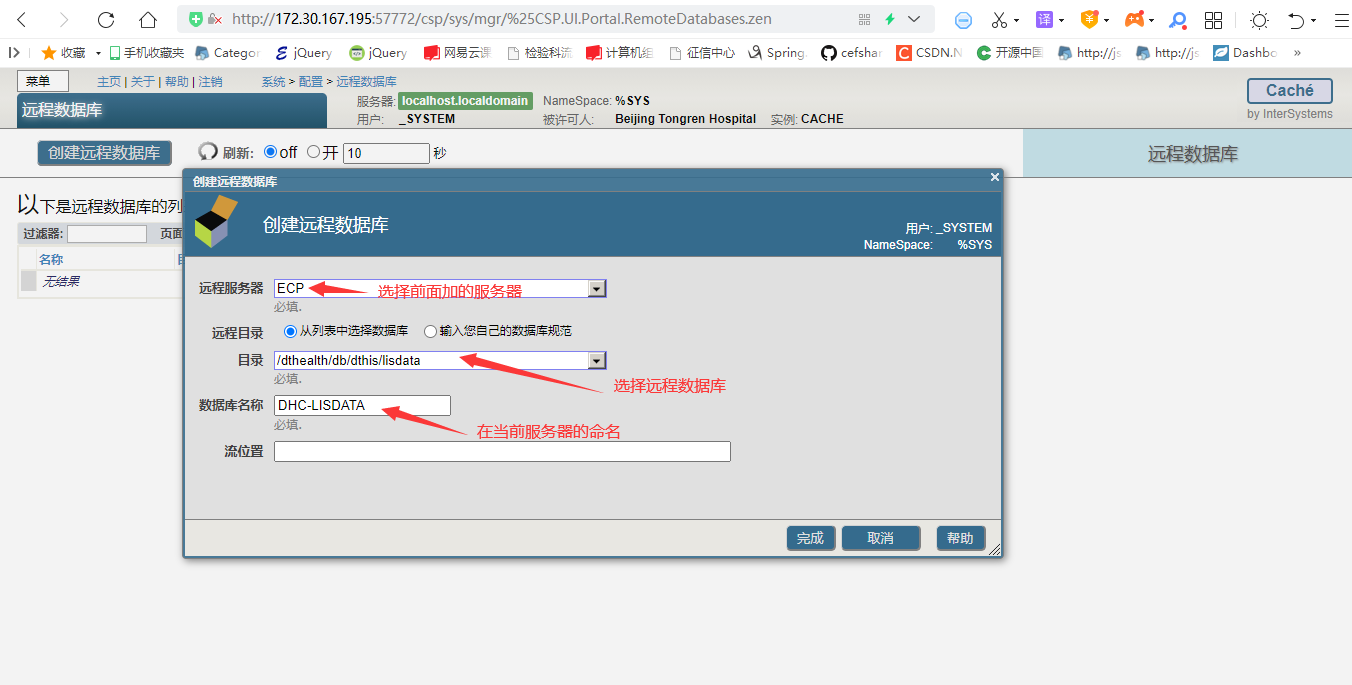
Task: Open the cefshar GitHub bookmark
Action: 851,53
